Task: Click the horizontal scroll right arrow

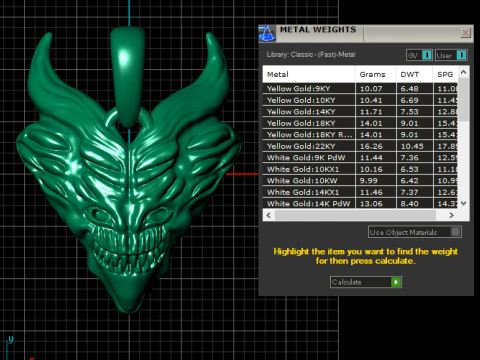Action: coord(452,215)
